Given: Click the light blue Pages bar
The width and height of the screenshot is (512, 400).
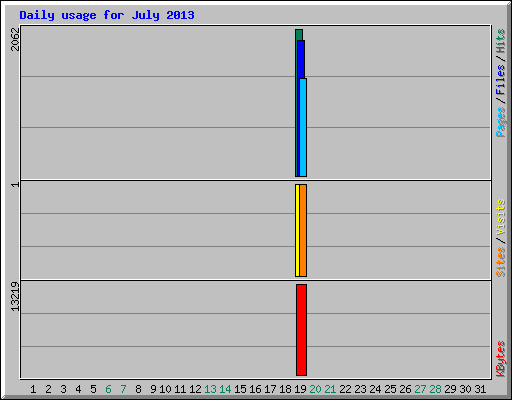Looking at the screenshot, I should tap(303, 127).
